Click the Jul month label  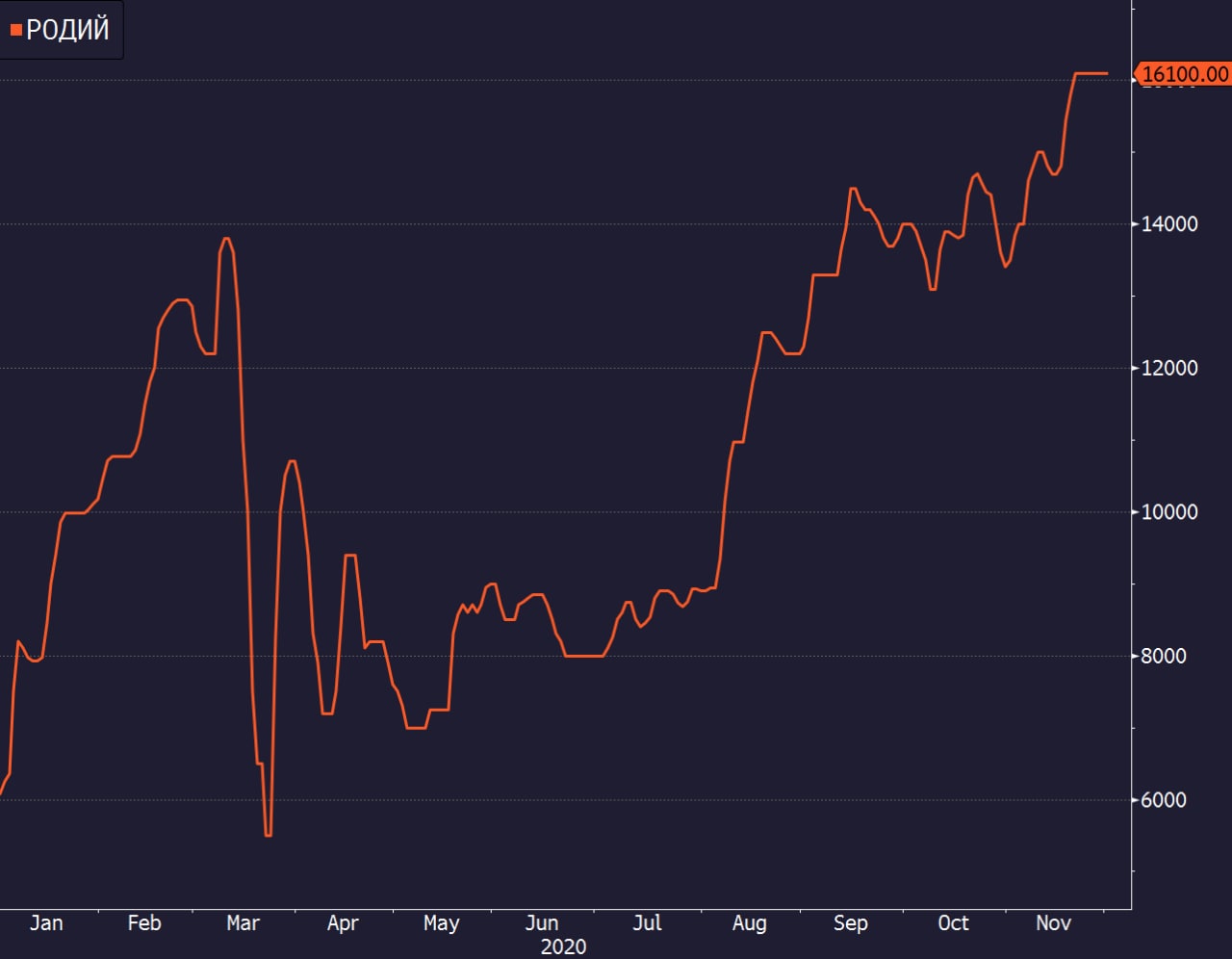tap(648, 923)
